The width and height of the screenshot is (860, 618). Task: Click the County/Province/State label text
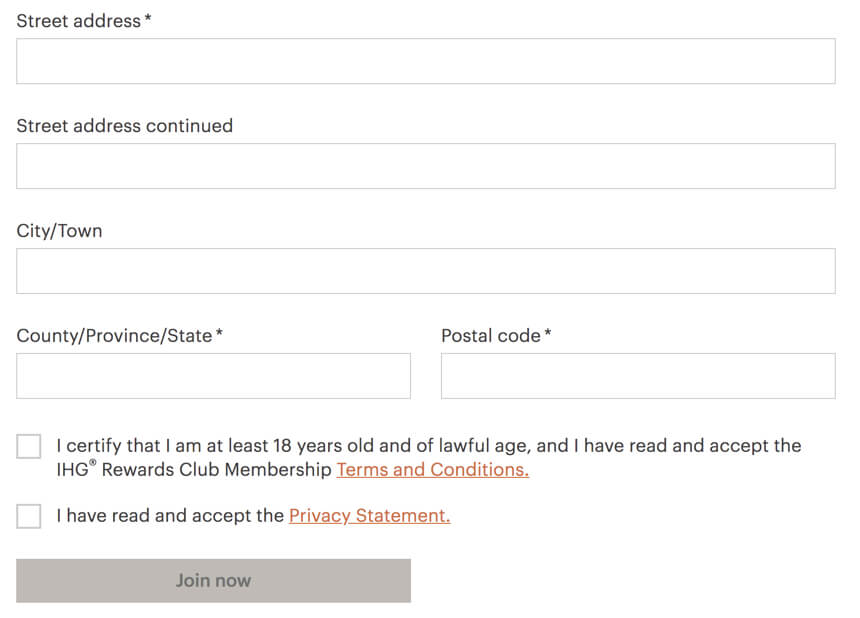tap(114, 336)
